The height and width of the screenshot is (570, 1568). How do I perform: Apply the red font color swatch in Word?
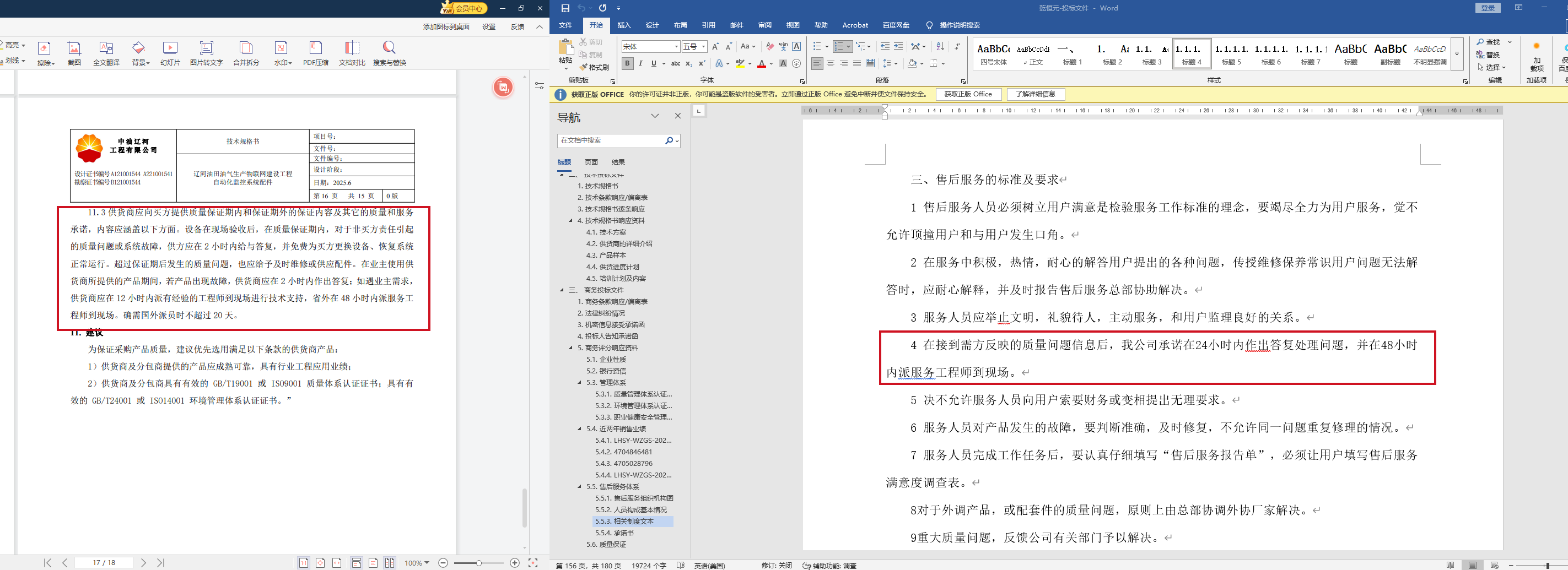coord(762,63)
